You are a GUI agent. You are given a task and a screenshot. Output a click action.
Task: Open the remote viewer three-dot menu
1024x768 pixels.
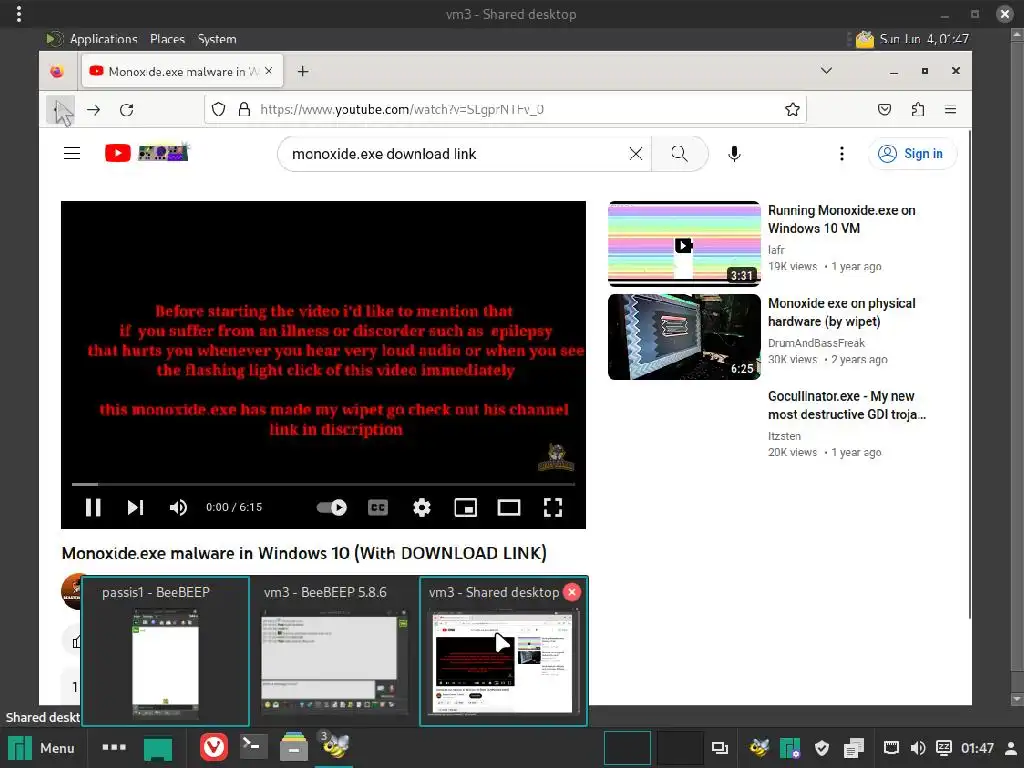click(x=18, y=14)
